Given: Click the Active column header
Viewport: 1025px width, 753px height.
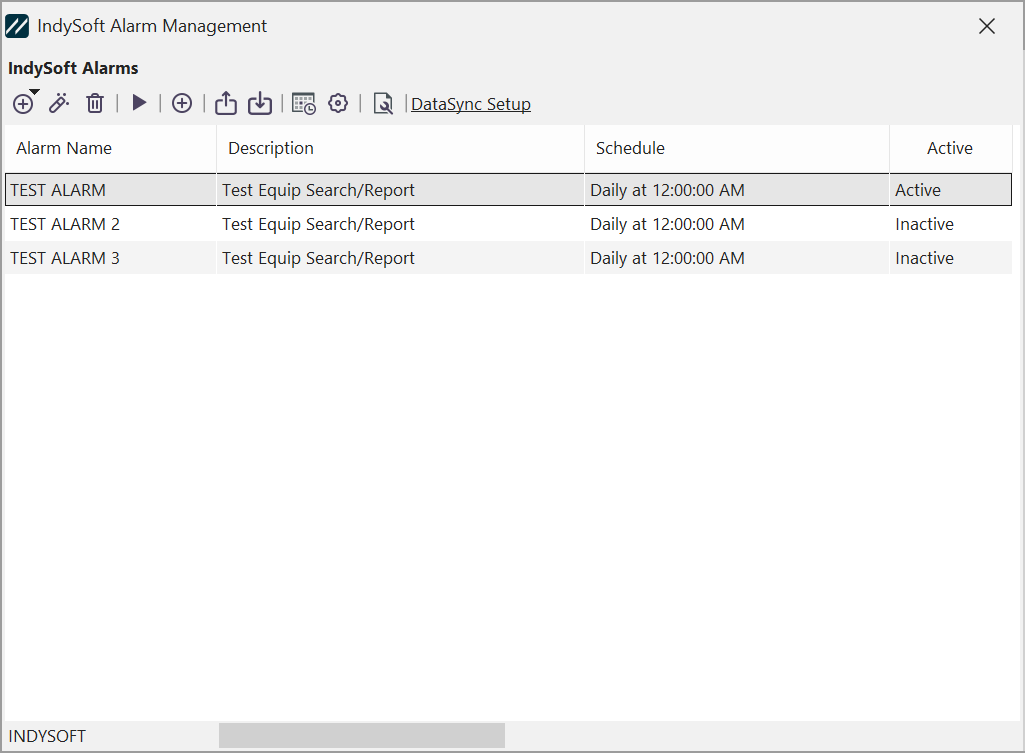Looking at the screenshot, I should pos(949,148).
